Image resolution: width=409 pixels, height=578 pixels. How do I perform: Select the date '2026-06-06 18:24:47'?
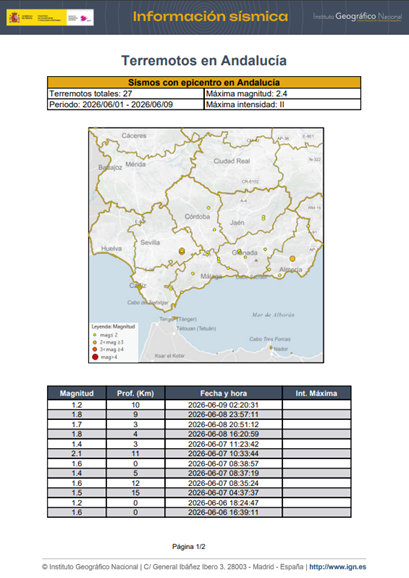[x=223, y=502]
